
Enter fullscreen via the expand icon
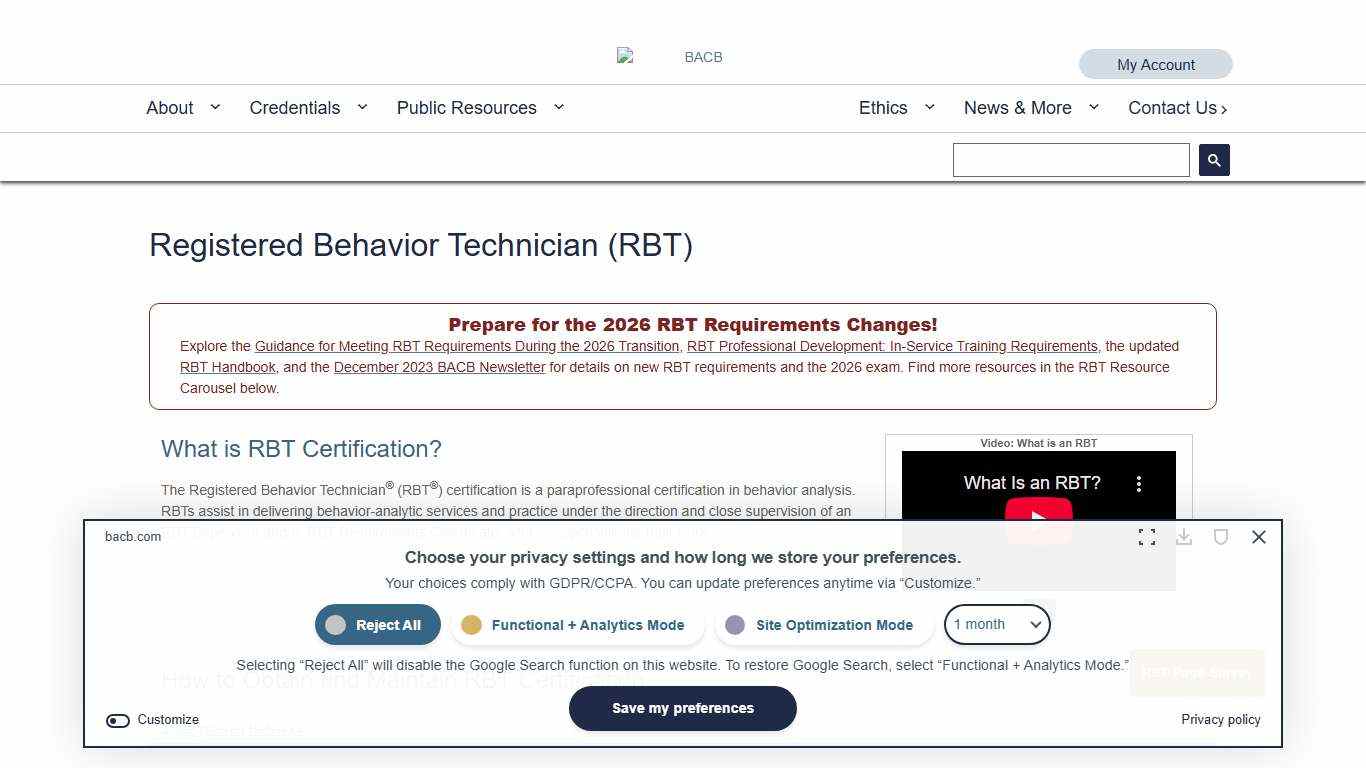[x=1147, y=537]
